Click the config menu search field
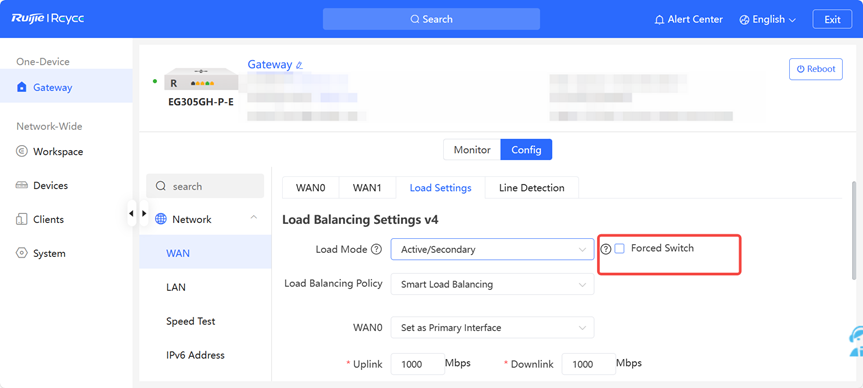The image size is (863, 388). [x=205, y=187]
